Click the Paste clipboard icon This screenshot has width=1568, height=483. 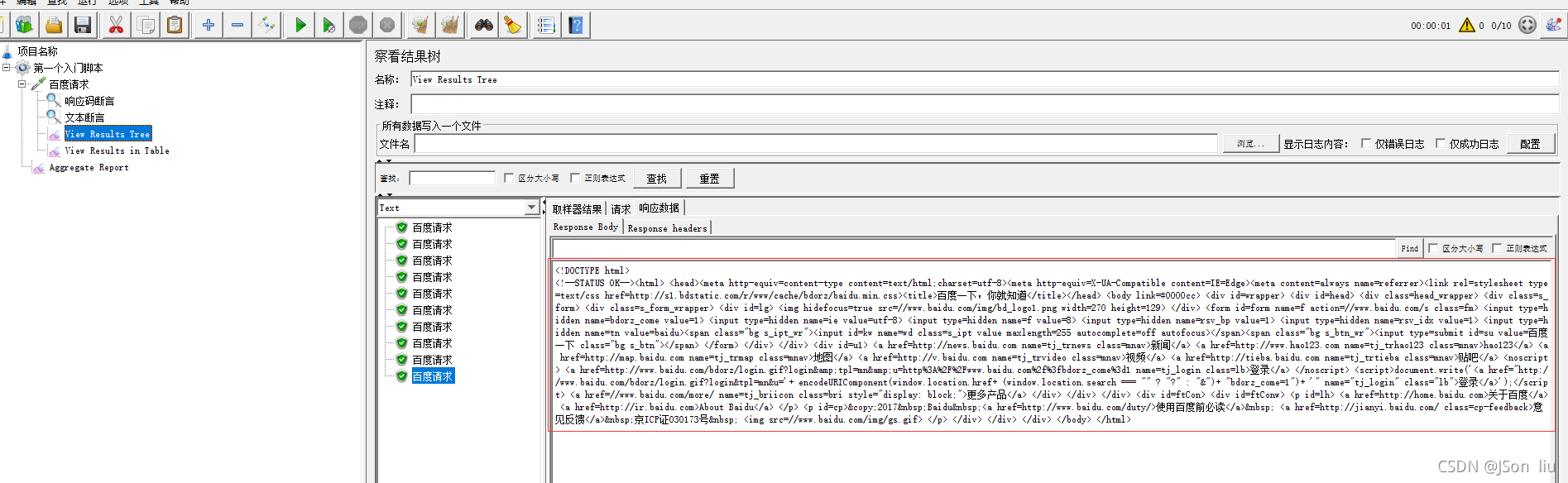[x=175, y=26]
